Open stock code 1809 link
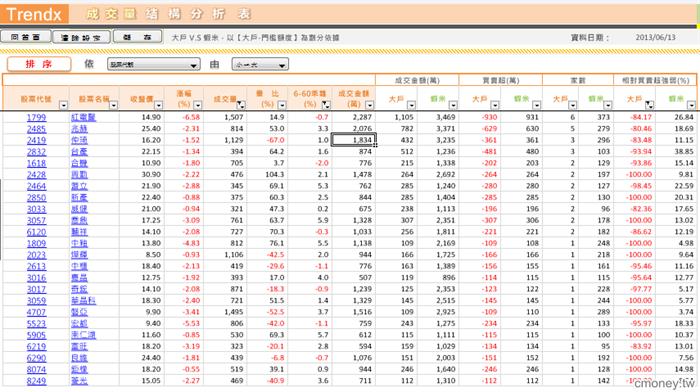Screen dimensions: 700x392 [36, 243]
